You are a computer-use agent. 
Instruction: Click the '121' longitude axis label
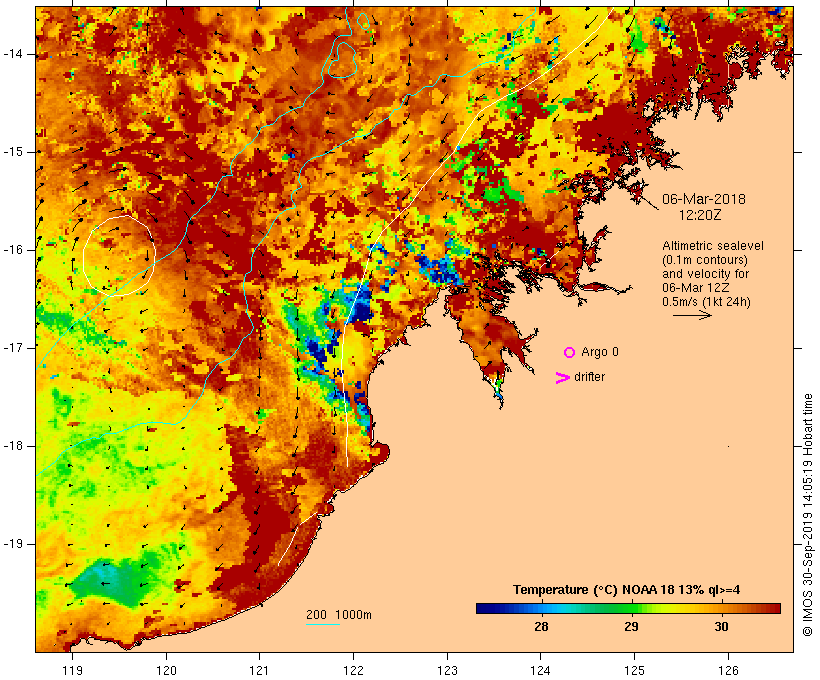pyautogui.click(x=259, y=670)
